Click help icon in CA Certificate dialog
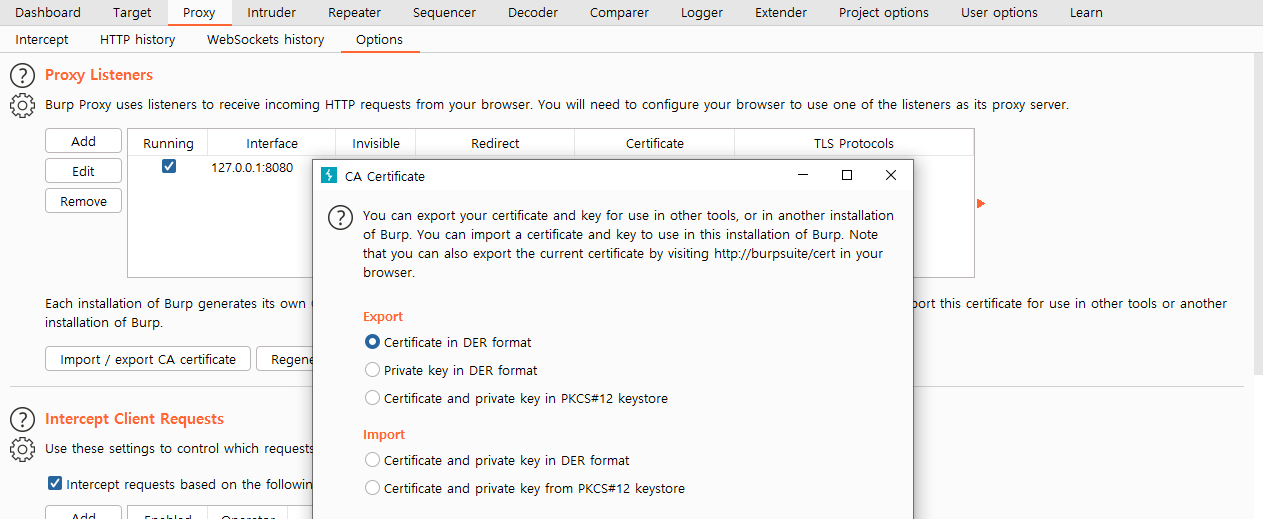Viewport: 1263px width, 519px height. pos(341,217)
